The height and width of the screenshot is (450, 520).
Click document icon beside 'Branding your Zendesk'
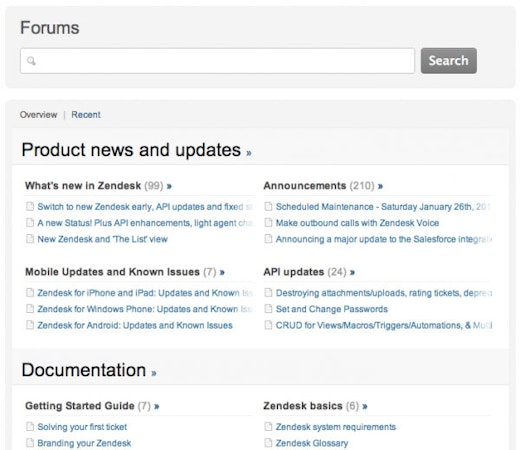pos(30,443)
